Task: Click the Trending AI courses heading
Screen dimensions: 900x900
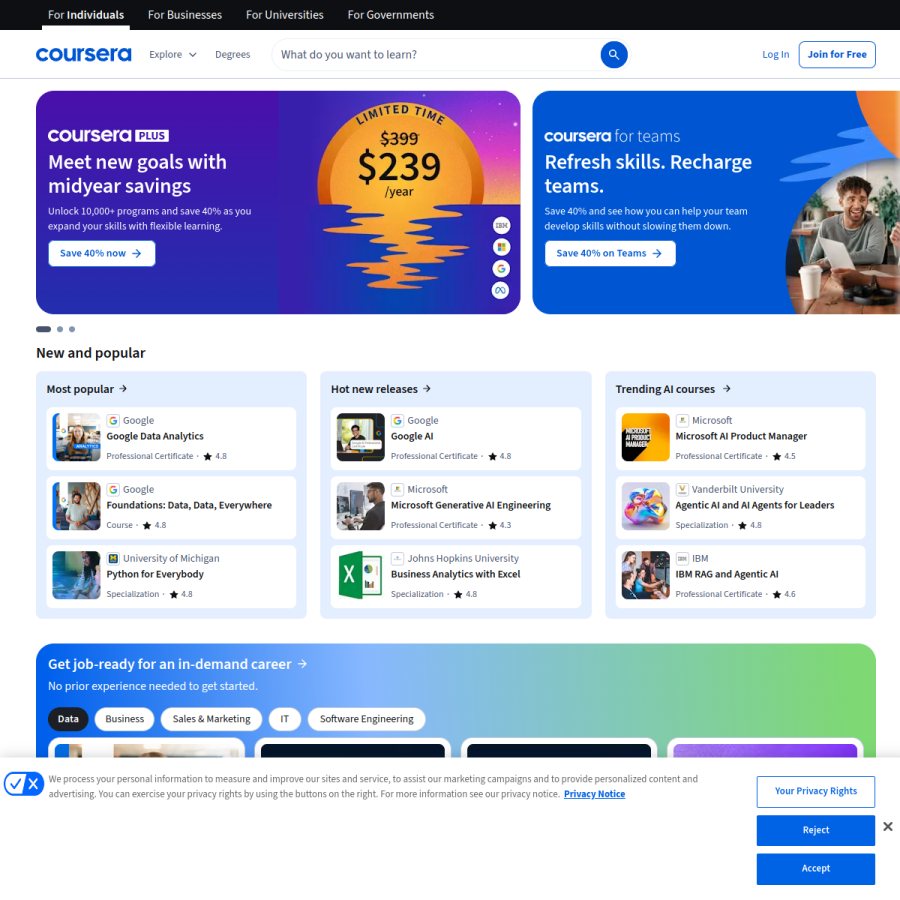Action: [x=665, y=389]
